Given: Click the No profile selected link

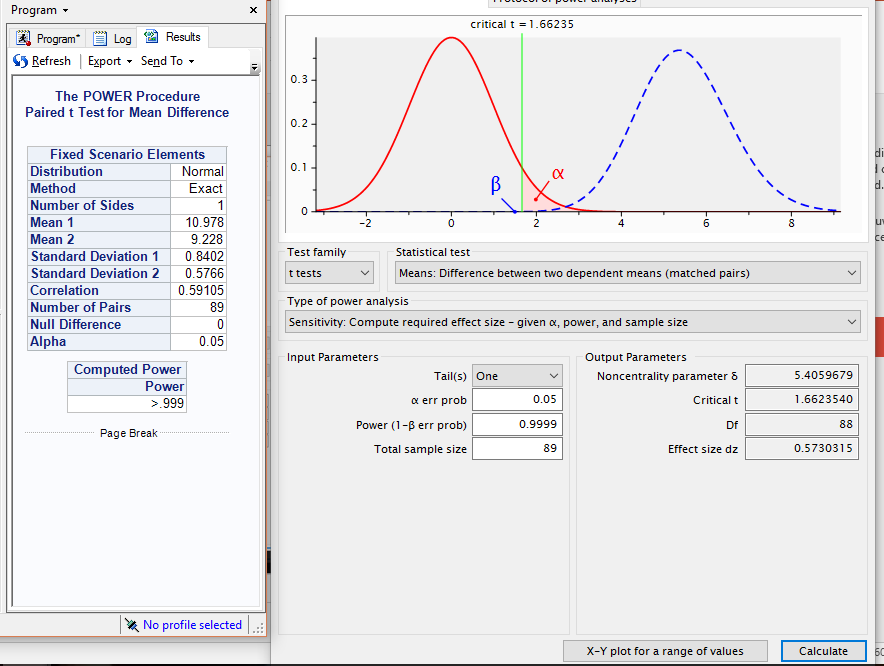Looking at the screenshot, I should pos(192,625).
